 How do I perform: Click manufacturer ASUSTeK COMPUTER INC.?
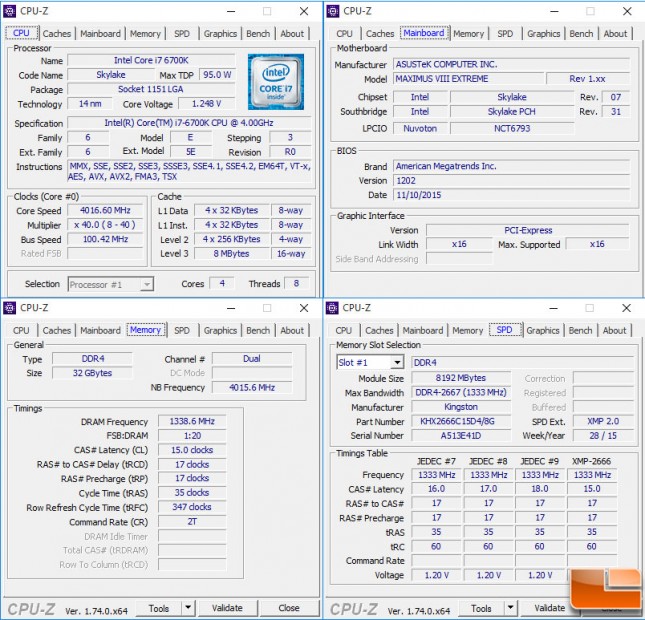coord(511,64)
